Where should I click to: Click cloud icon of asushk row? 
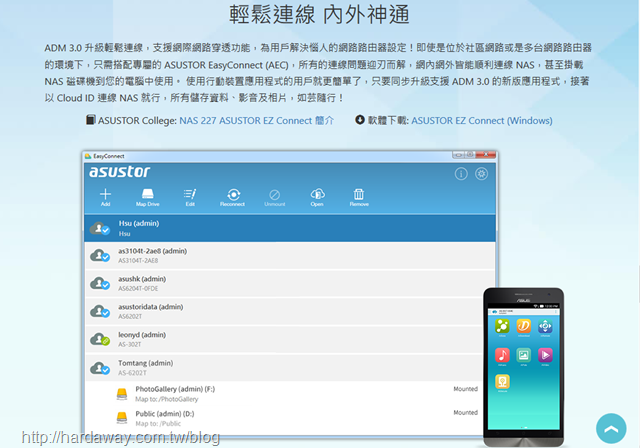(100, 284)
